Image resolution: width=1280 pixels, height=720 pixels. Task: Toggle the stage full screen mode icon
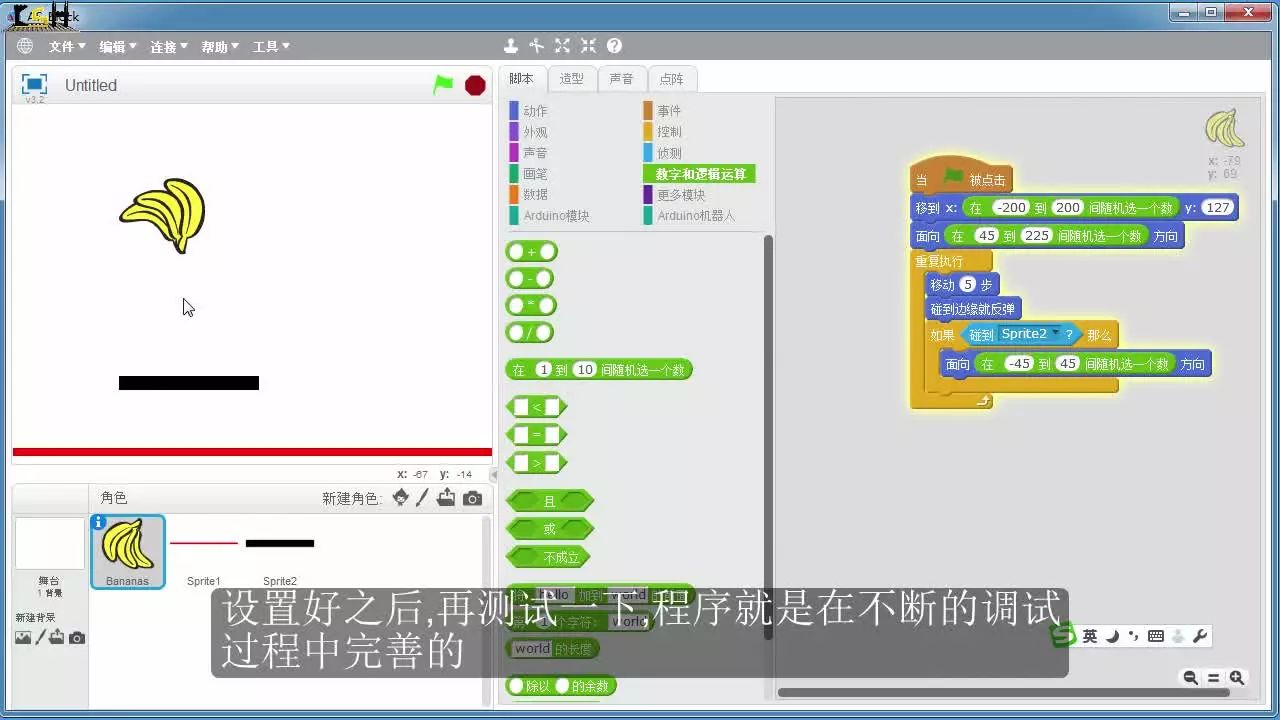coord(35,84)
